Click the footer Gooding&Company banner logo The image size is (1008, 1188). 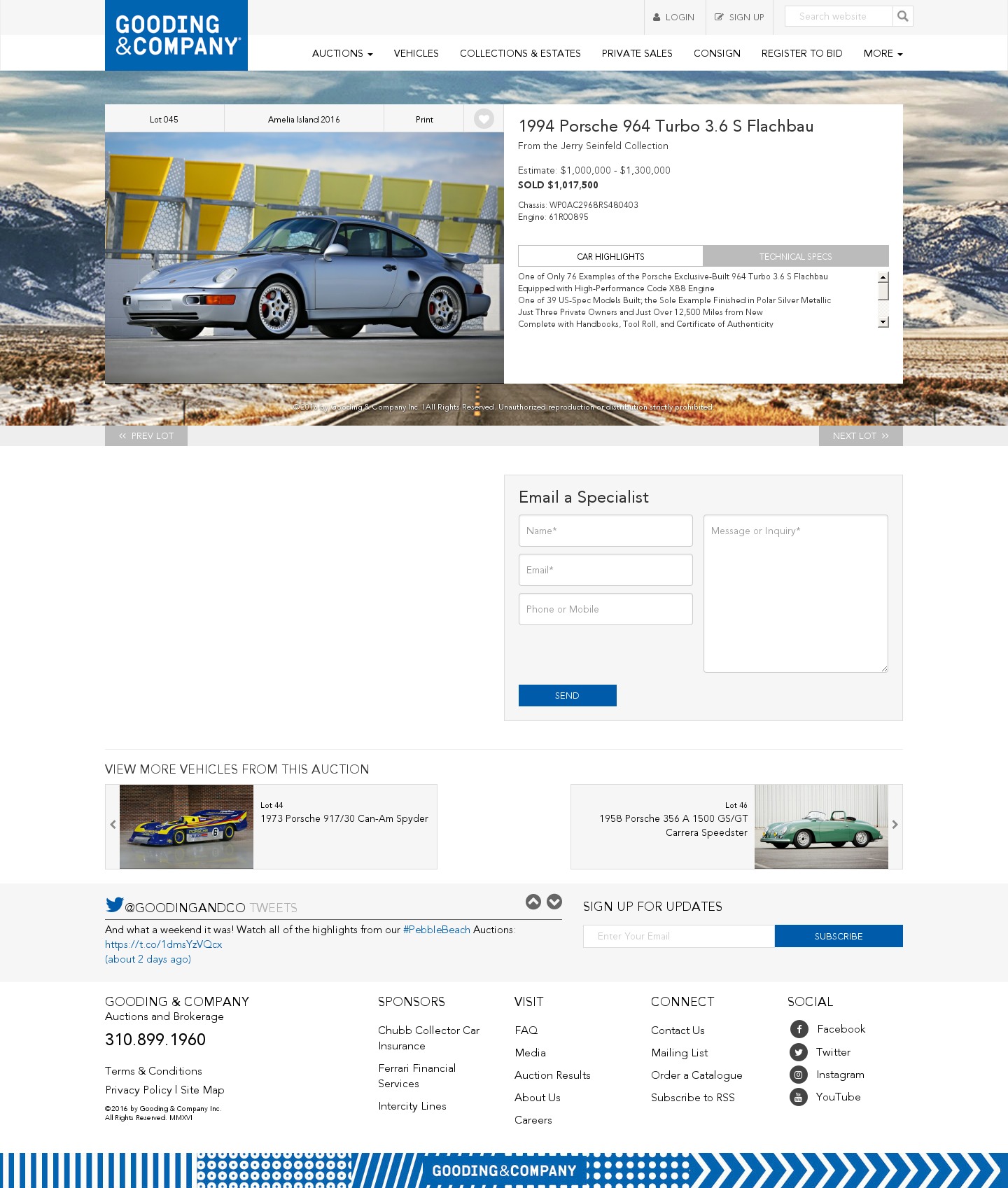click(504, 1170)
